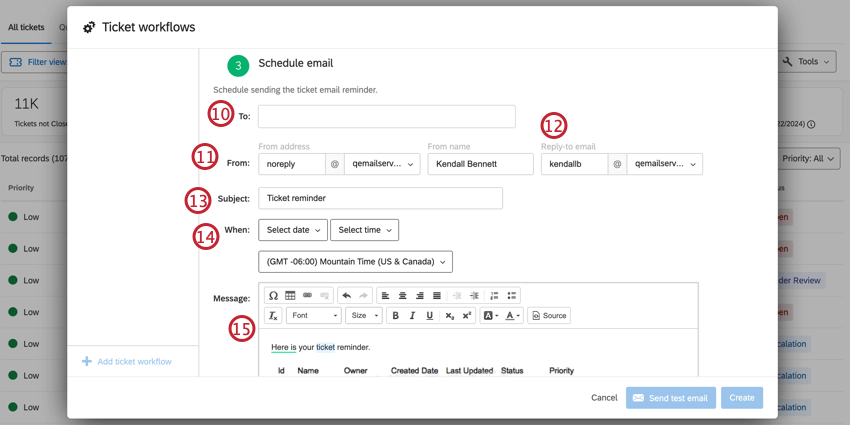Image resolution: width=850 pixels, height=425 pixels.
Task: Center align the message text
Action: [x=402, y=295]
